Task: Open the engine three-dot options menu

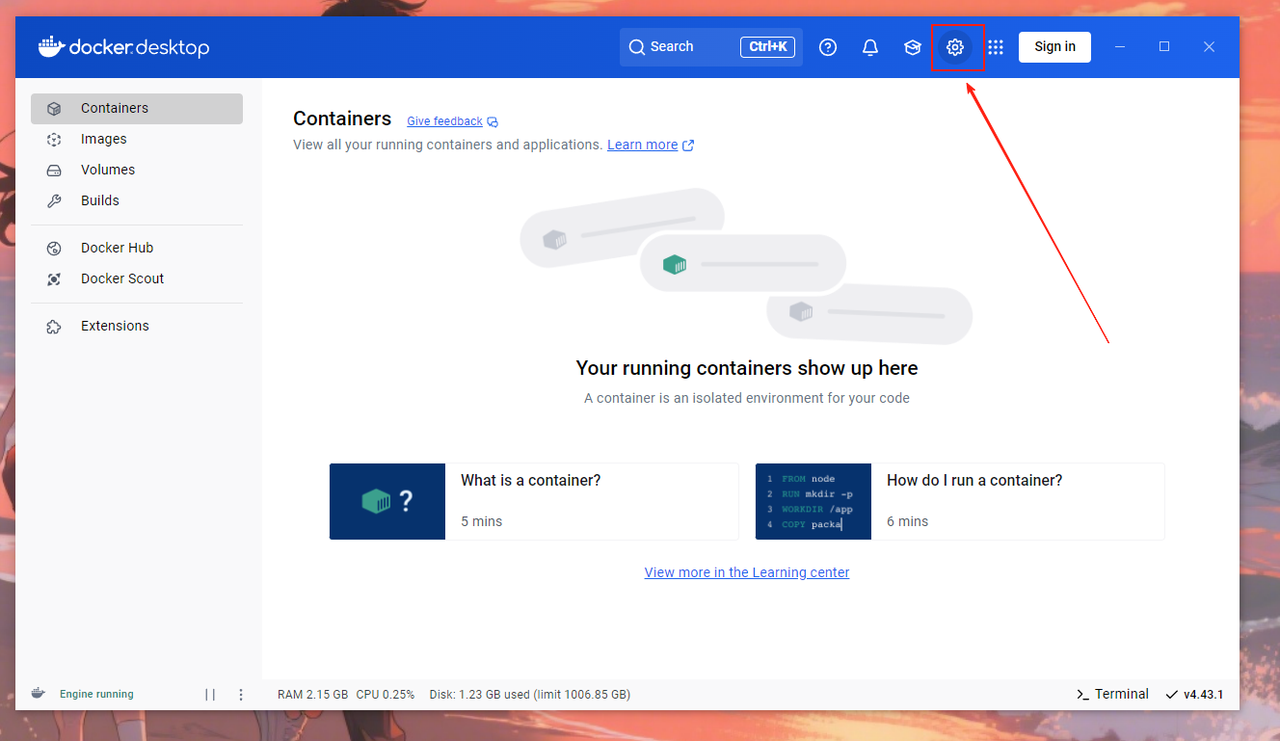Action: pos(241,694)
